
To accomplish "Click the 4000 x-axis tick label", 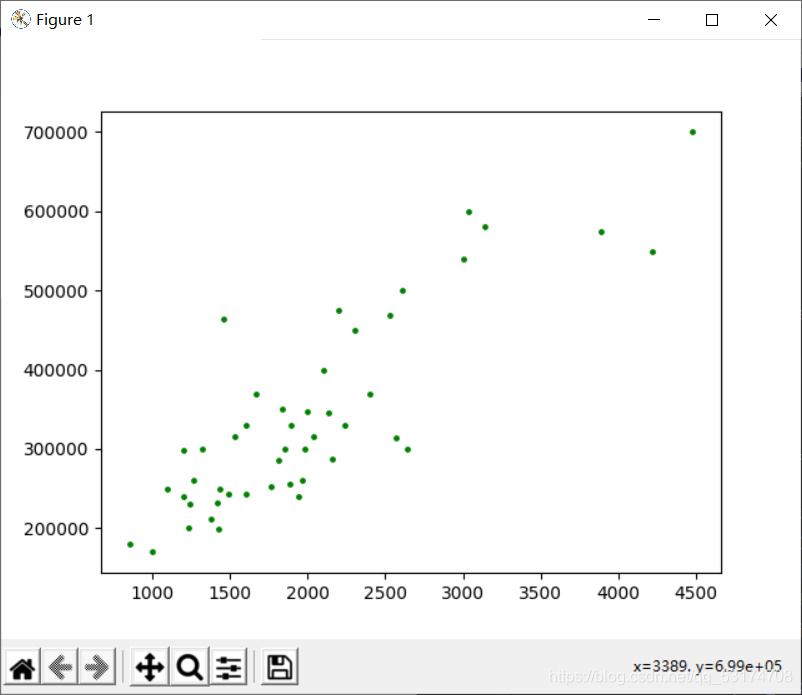I will click(618, 593).
